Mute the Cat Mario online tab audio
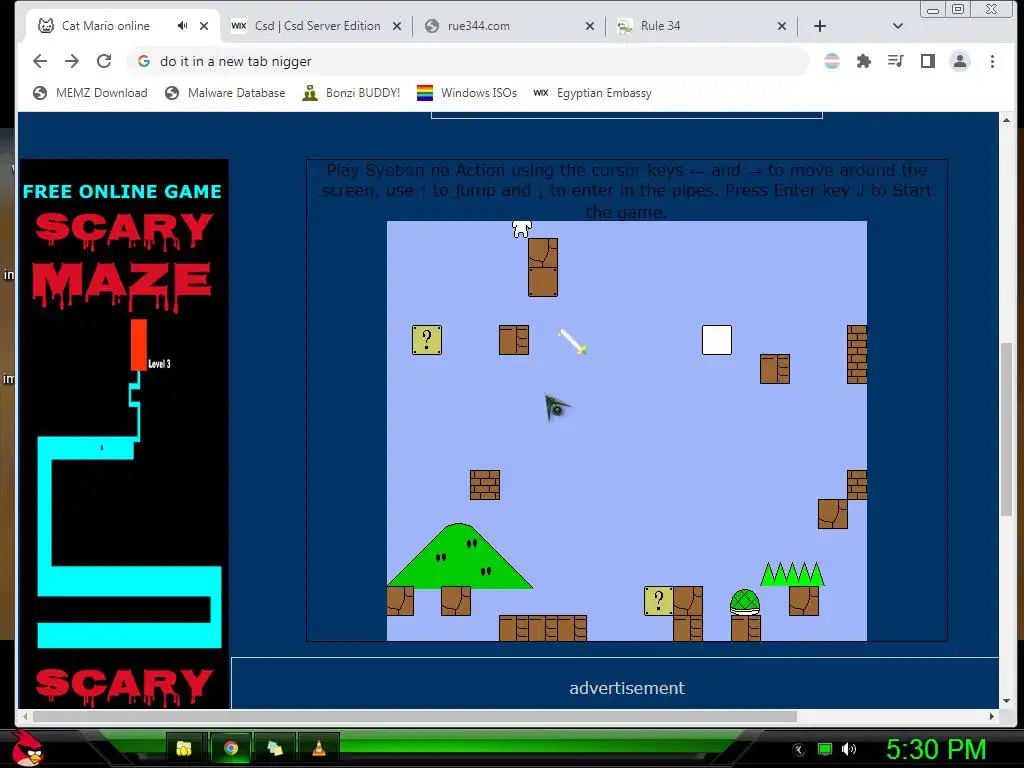Image resolution: width=1024 pixels, height=768 pixels. click(x=182, y=25)
